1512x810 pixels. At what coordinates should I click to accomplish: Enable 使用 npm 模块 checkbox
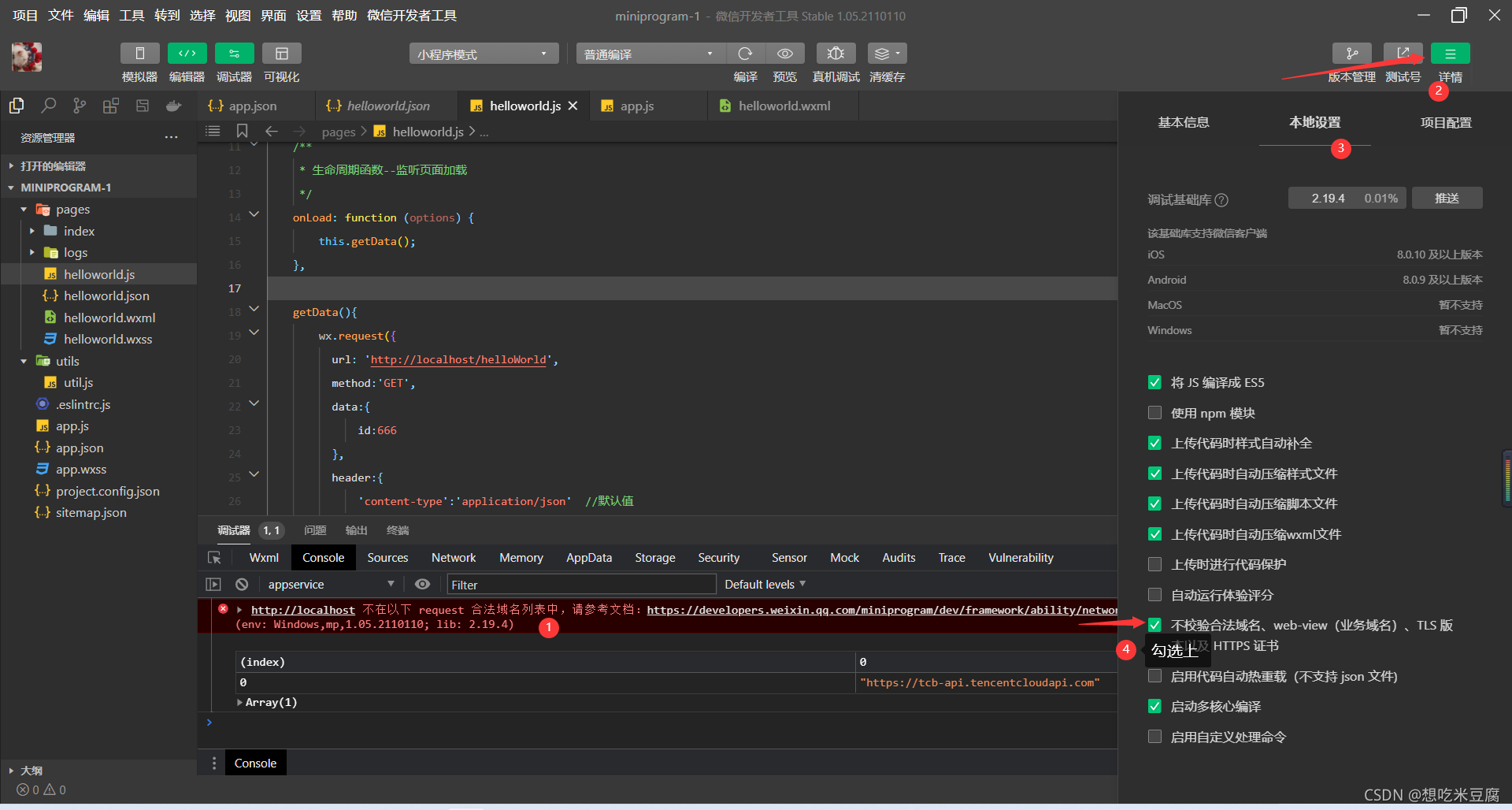click(1154, 413)
